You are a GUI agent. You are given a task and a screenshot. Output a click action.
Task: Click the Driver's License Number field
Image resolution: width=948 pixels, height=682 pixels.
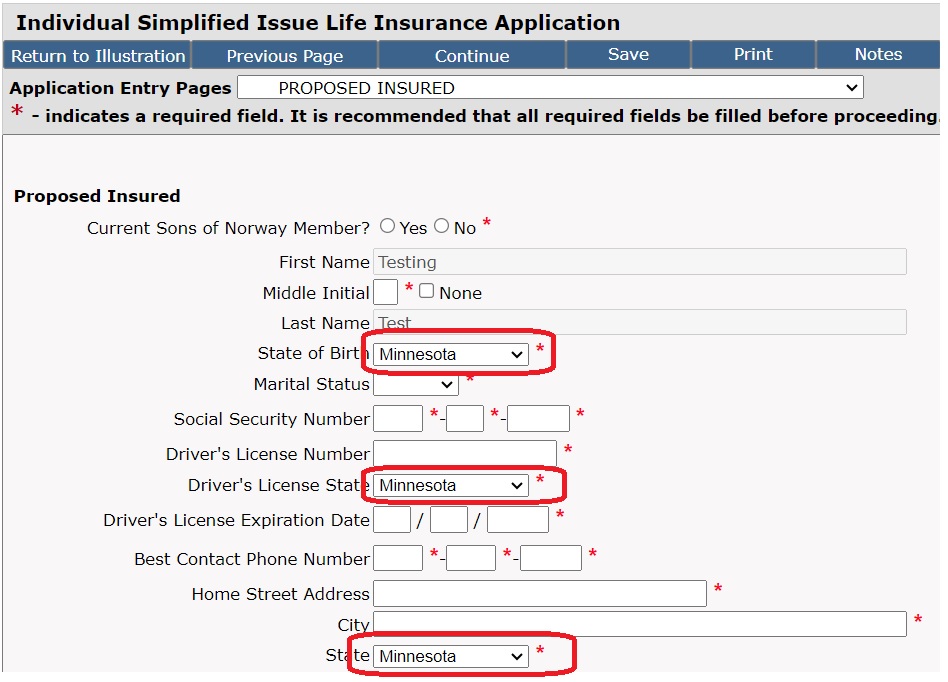click(x=465, y=453)
